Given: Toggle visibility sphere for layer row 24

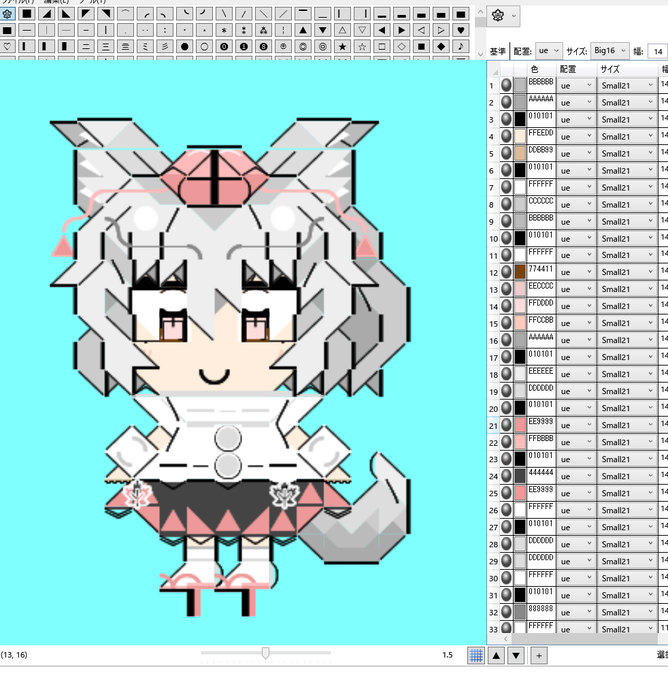Looking at the screenshot, I should (x=506, y=476).
